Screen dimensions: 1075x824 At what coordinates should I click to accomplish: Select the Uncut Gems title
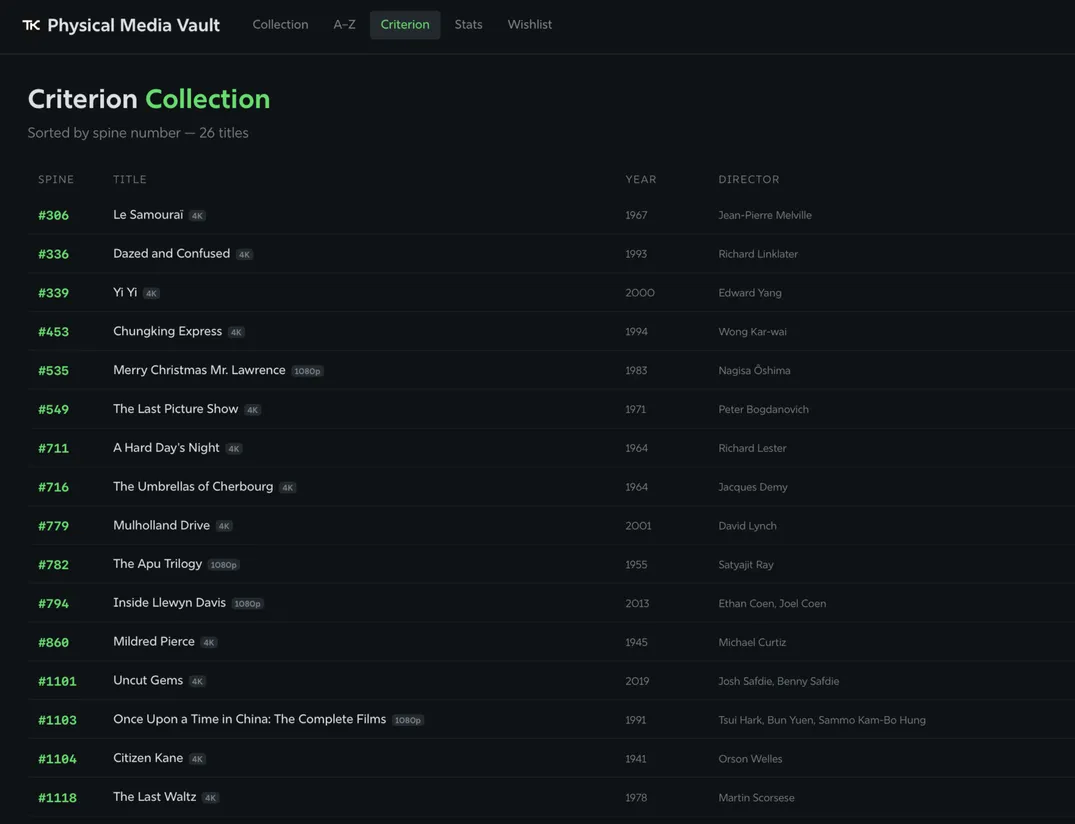147,681
